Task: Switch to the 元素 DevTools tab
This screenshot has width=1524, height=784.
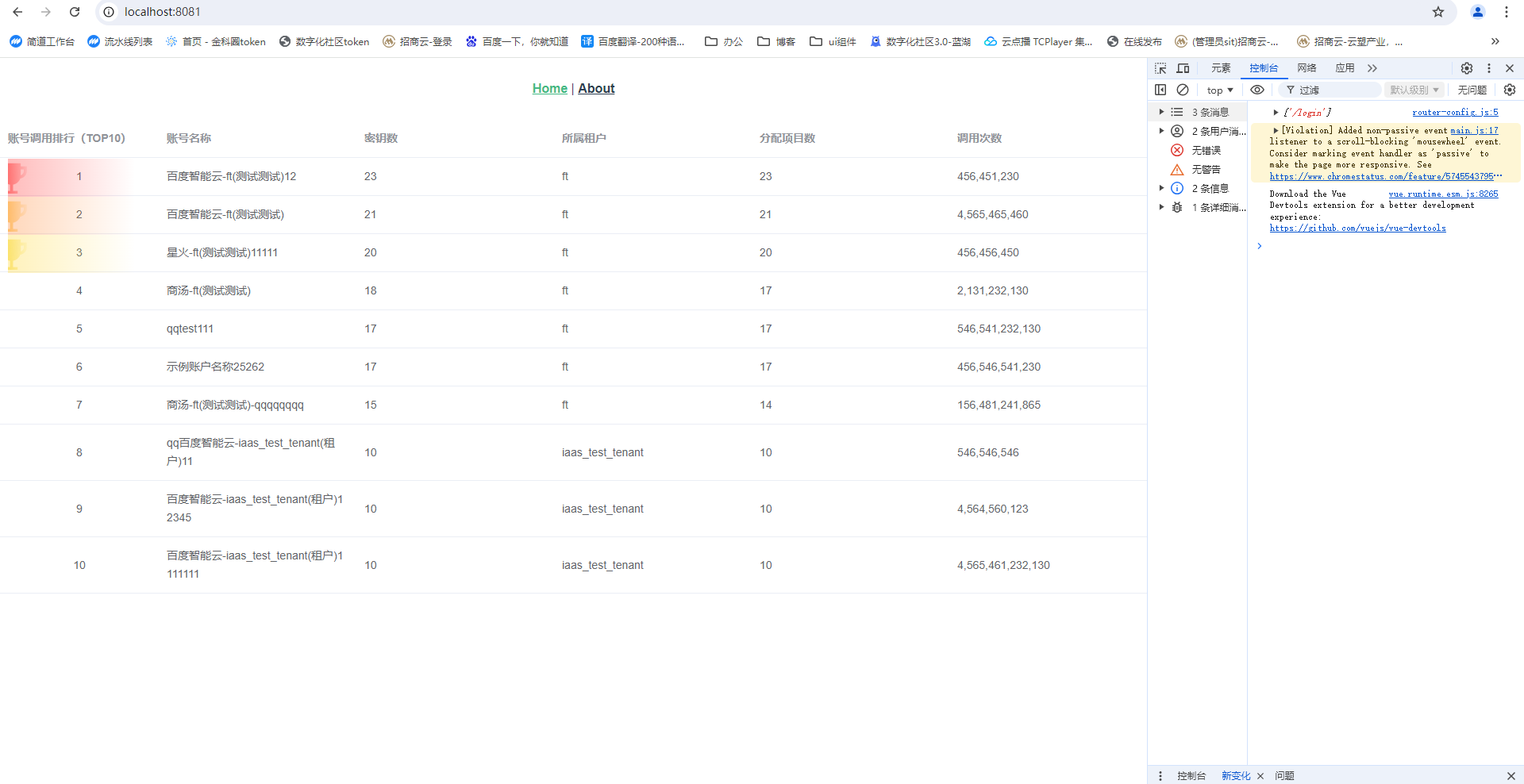Action: click(1221, 68)
